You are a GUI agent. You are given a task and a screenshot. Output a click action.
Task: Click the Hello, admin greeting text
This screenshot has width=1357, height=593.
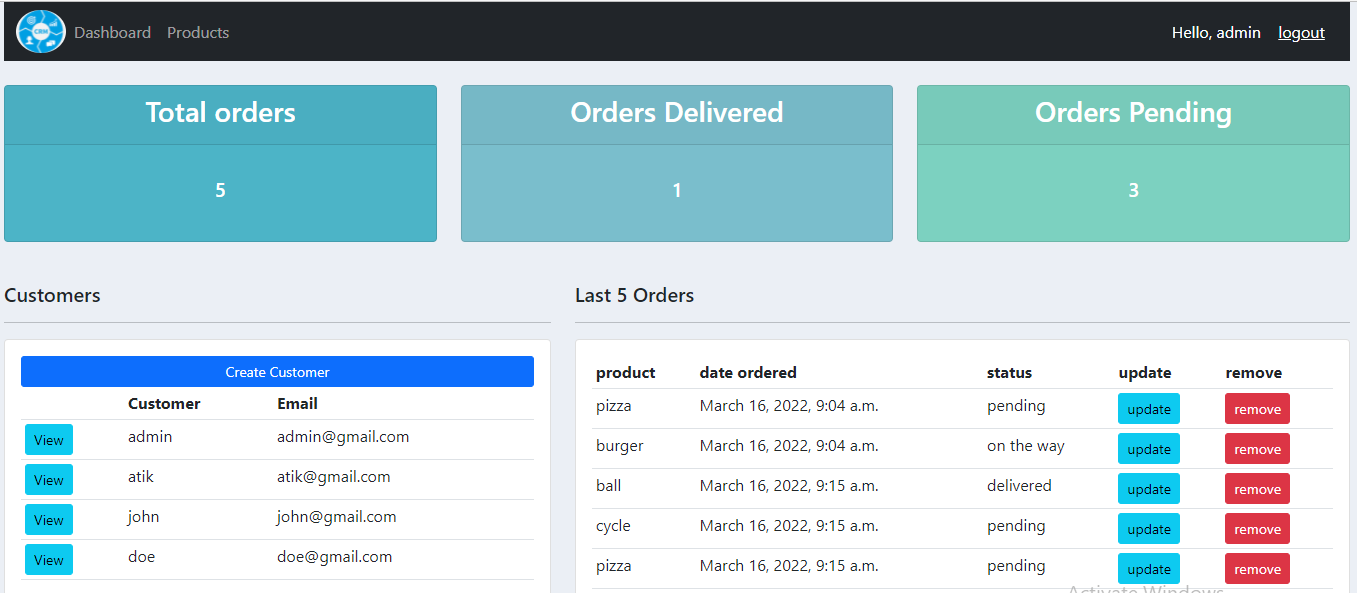point(1216,32)
